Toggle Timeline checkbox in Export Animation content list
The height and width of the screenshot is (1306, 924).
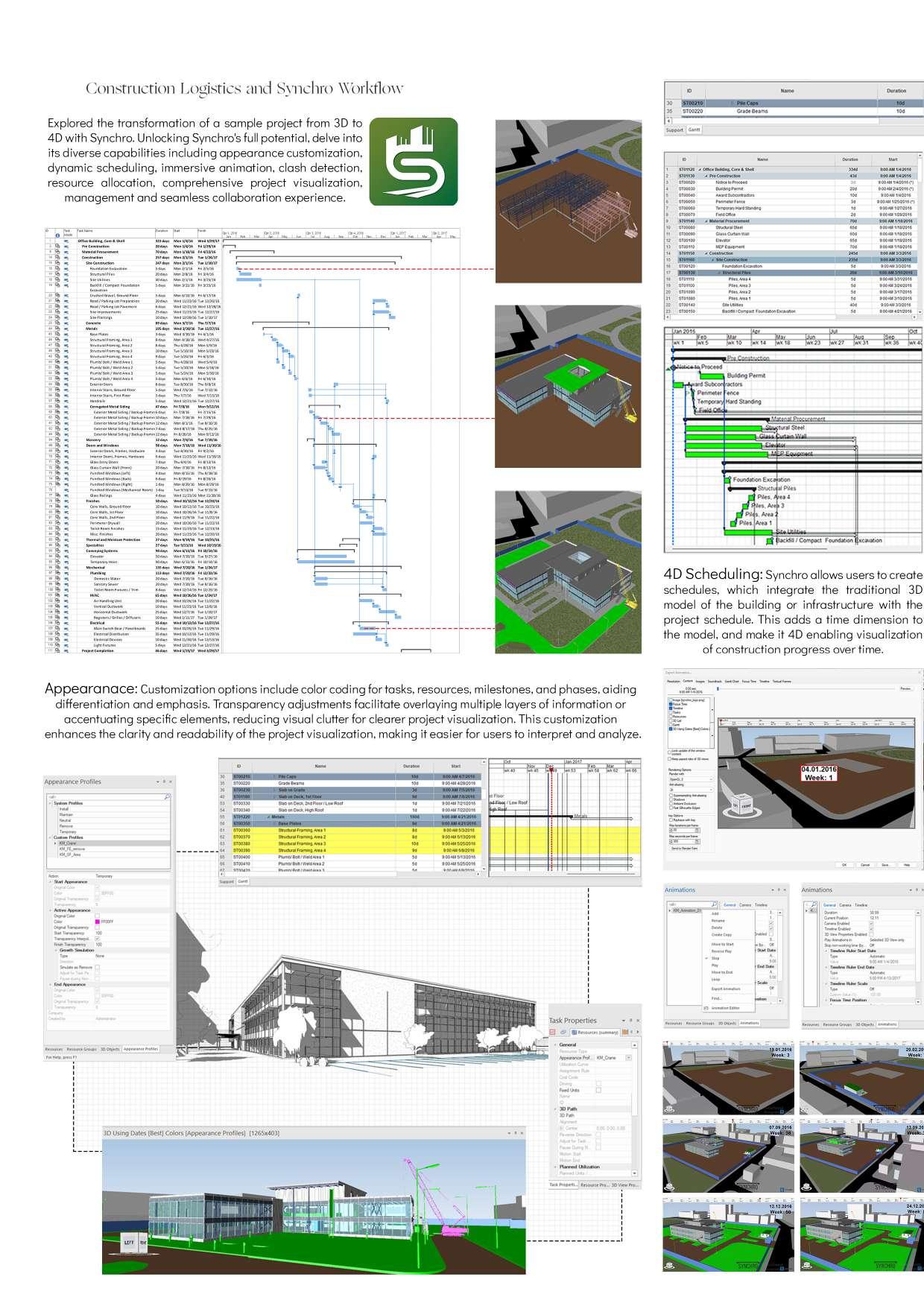pyautogui.click(x=671, y=709)
